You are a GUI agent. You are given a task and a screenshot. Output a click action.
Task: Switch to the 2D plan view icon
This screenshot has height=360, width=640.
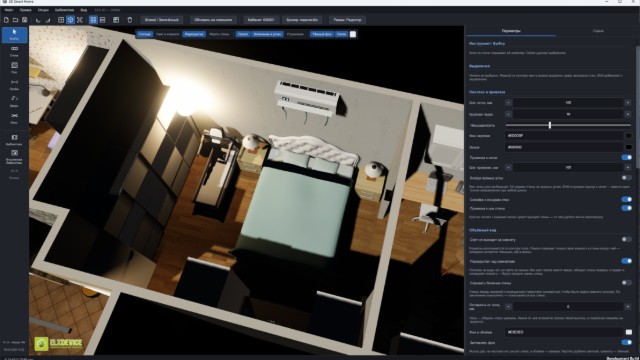[61, 20]
